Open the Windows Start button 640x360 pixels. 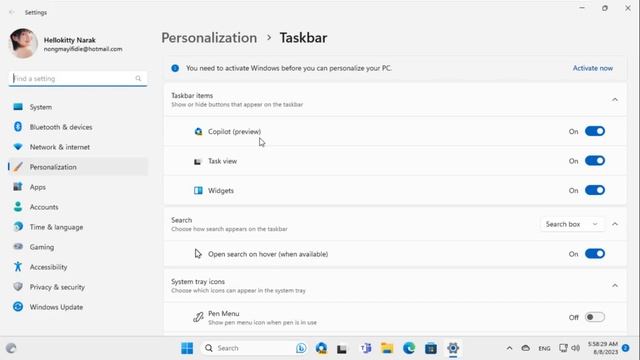click(187, 348)
